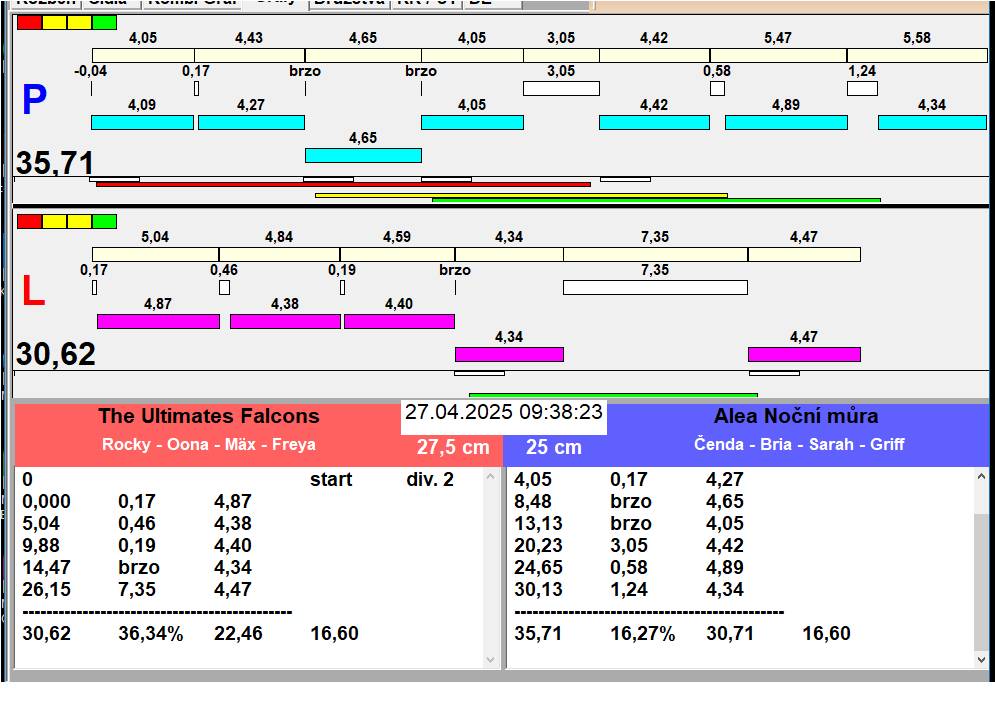This screenshot has height=716, width=995.
Task: Click the large 35,71 total time
Action: [55, 163]
